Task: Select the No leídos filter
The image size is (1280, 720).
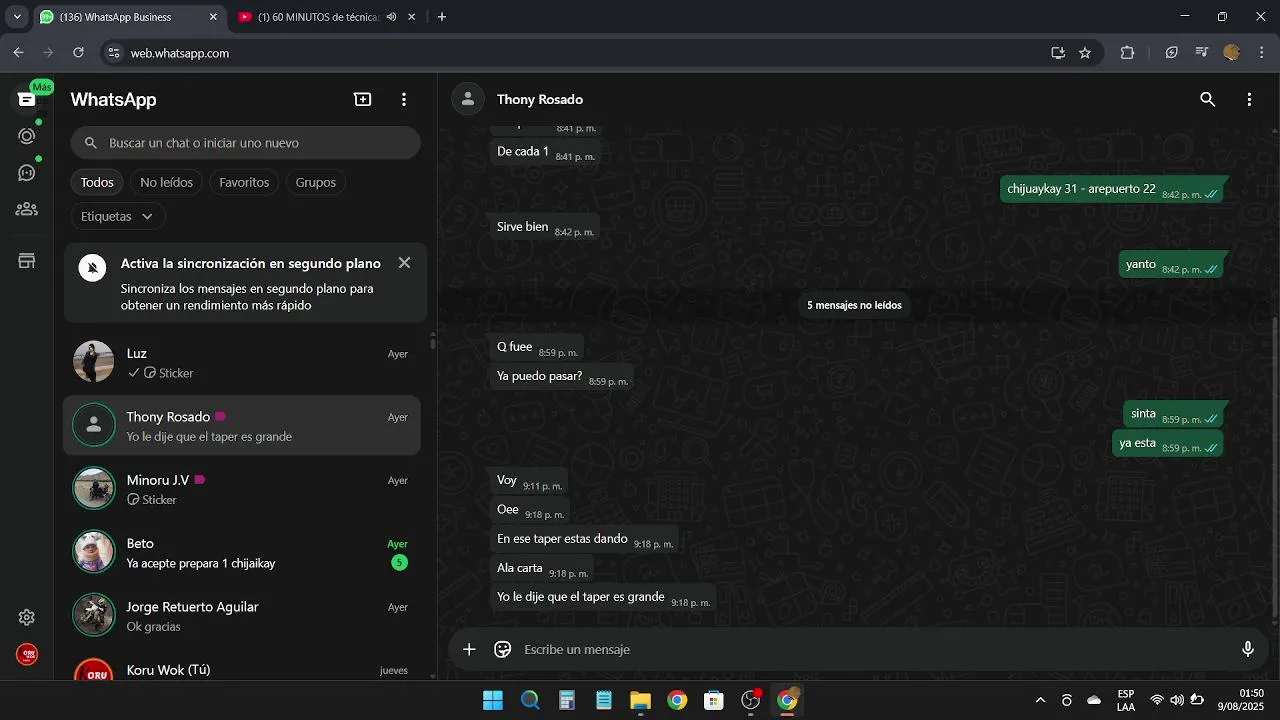Action: coord(166,182)
